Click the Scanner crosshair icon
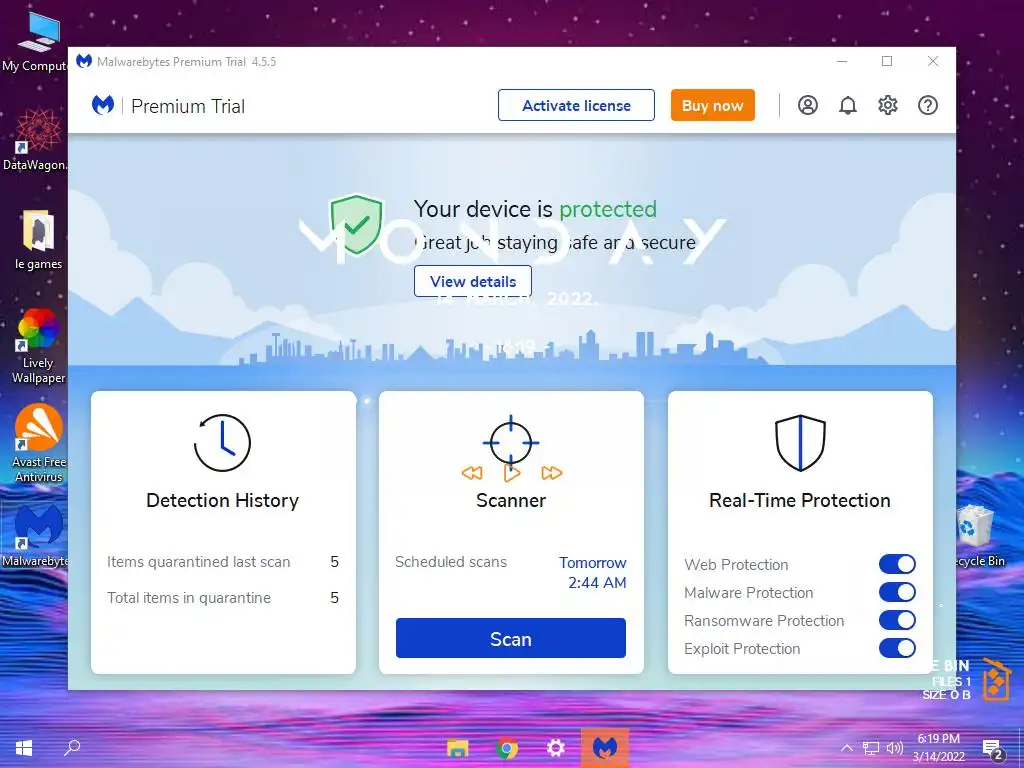This screenshot has height=768, width=1024. (511, 443)
